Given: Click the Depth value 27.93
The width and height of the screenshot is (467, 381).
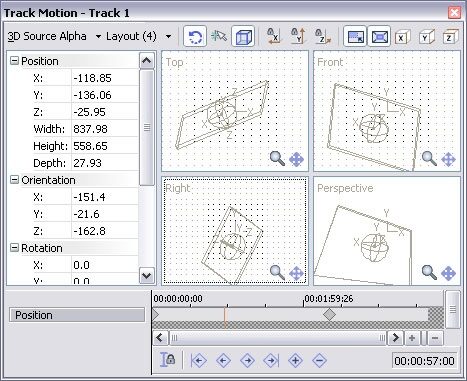Looking at the screenshot, I should coord(105,163).
